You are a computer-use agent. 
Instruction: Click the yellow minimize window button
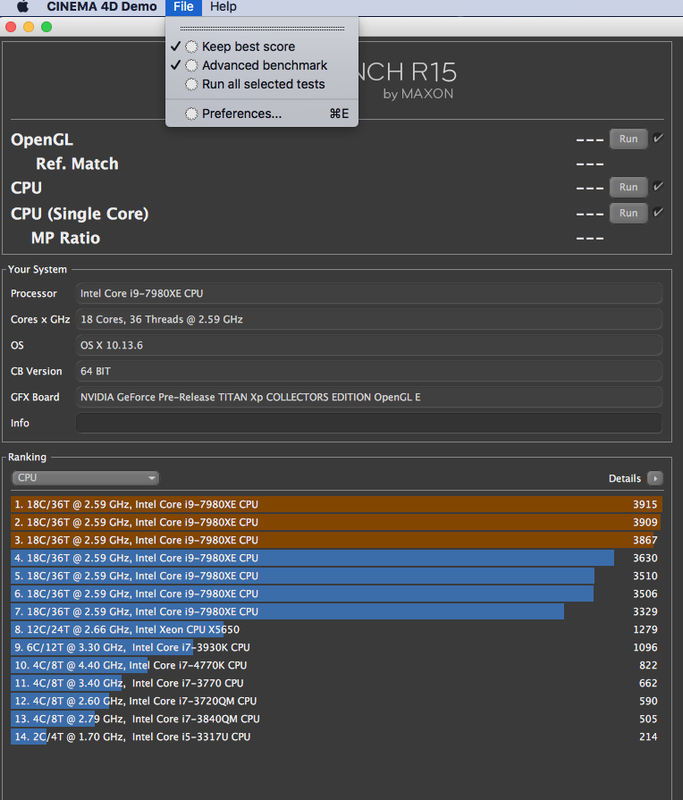(x=29, y=27)
